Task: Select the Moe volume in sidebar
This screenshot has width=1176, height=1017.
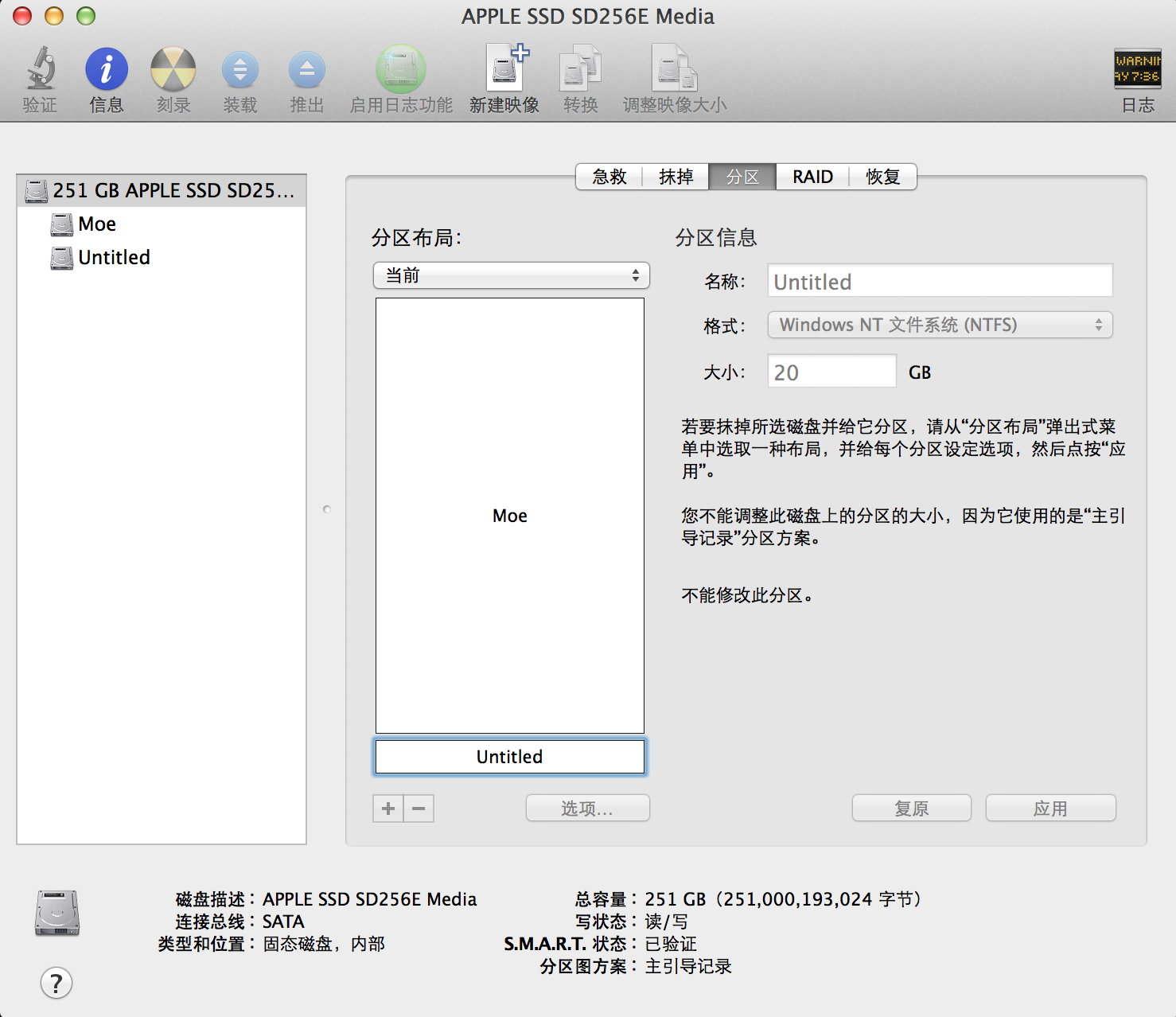Action: [97, 224]
